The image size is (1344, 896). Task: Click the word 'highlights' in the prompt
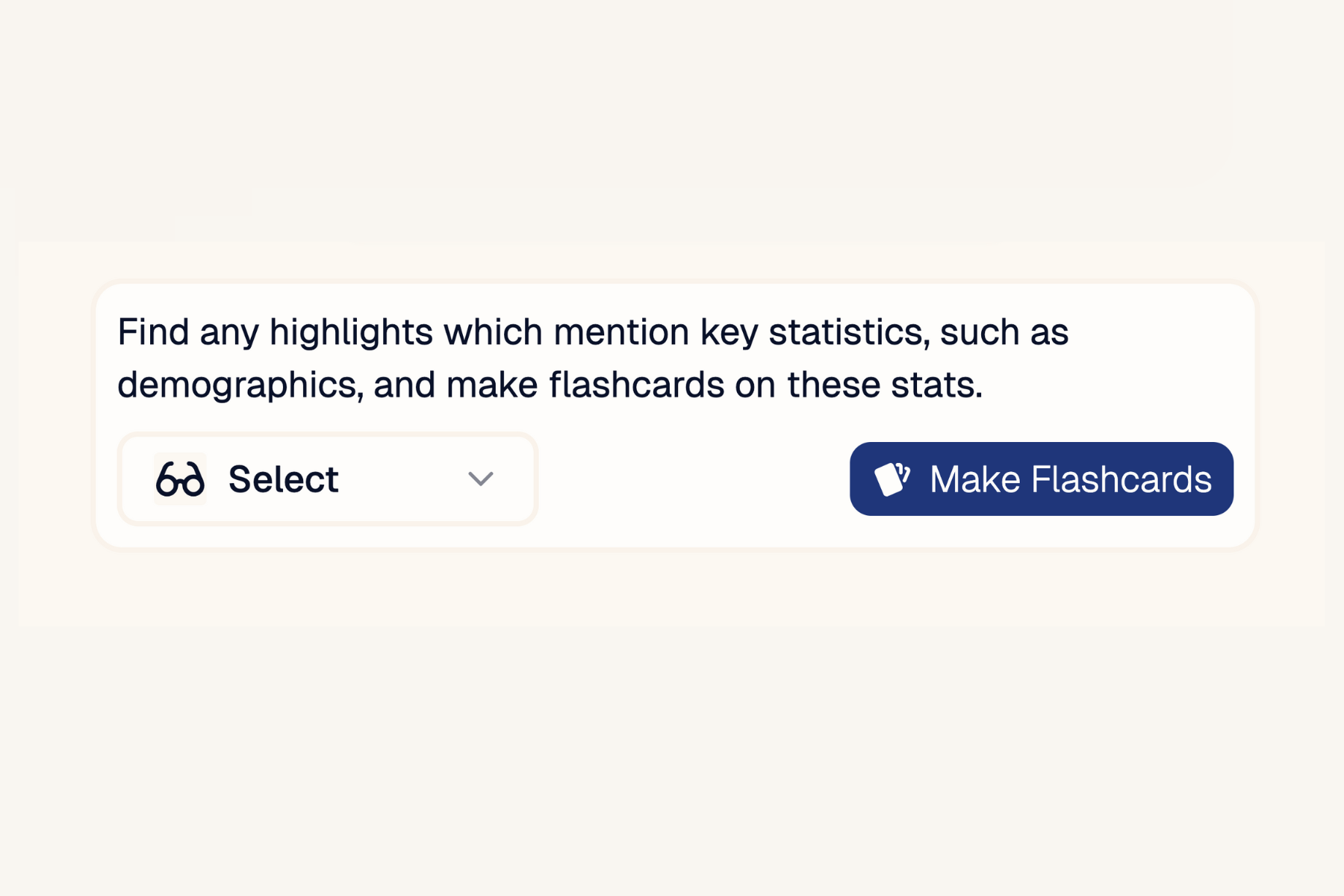coord(351,332)
